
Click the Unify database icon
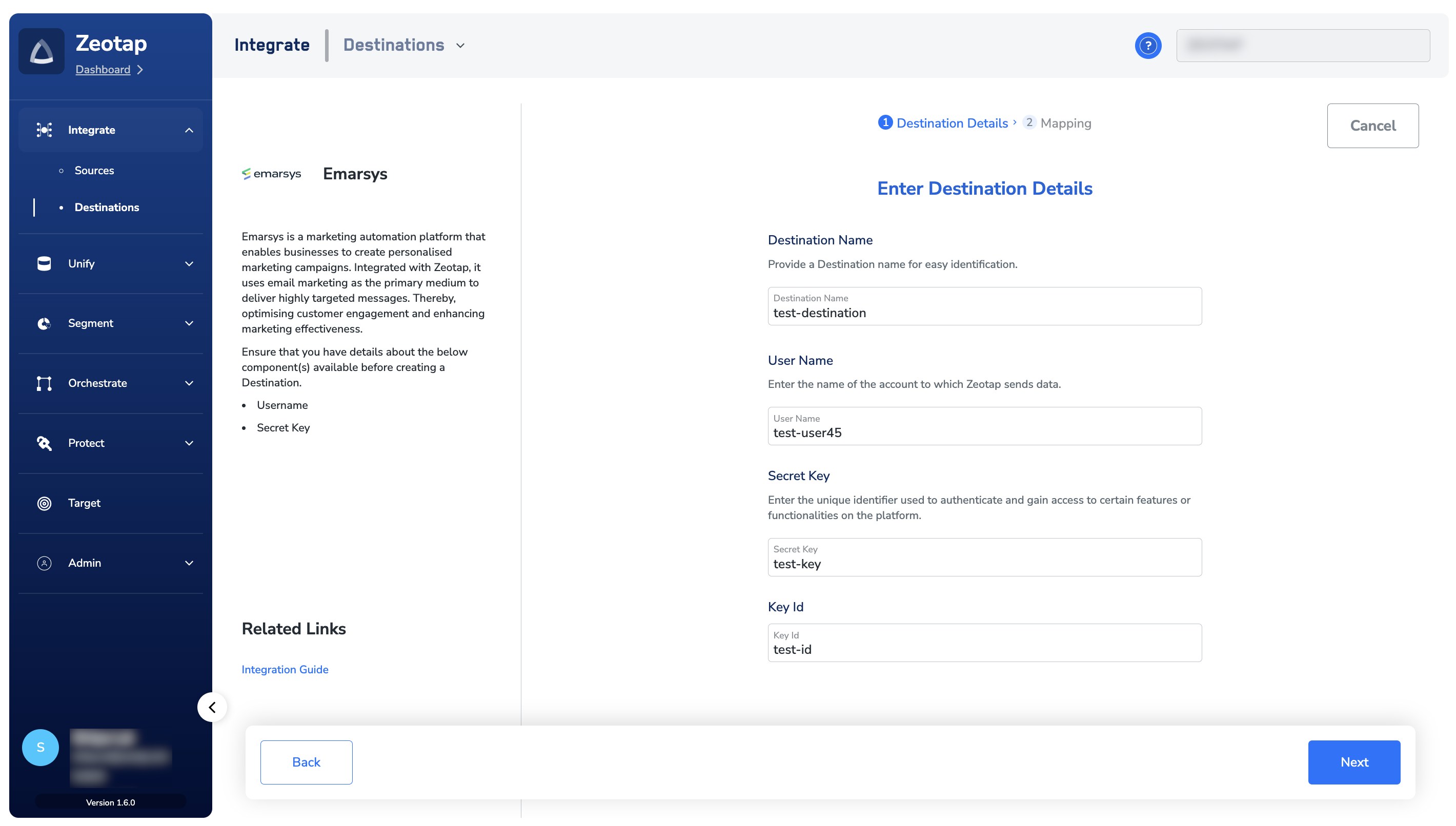pyautogui.click(x=44, y=264)
